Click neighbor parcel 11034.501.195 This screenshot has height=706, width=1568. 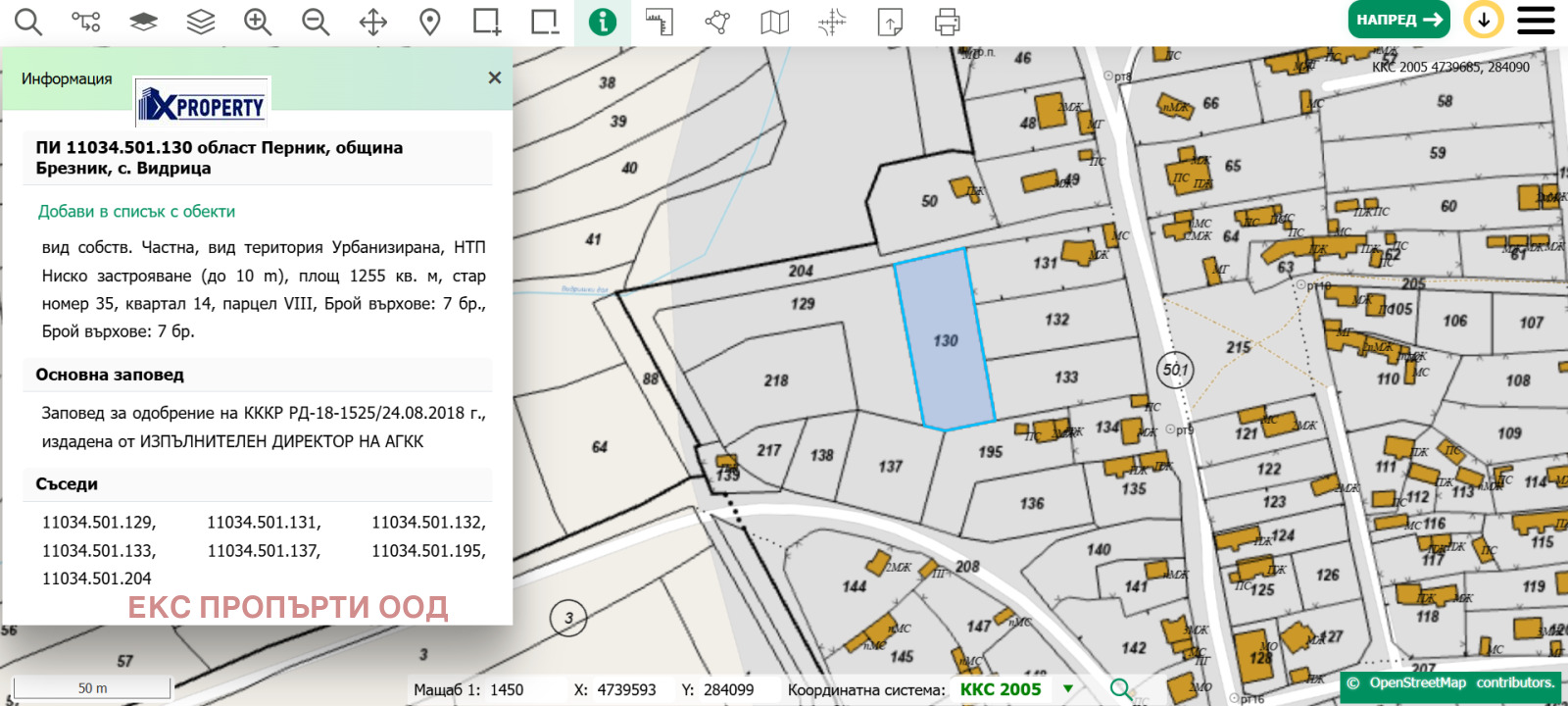click(x=428, y=551)
